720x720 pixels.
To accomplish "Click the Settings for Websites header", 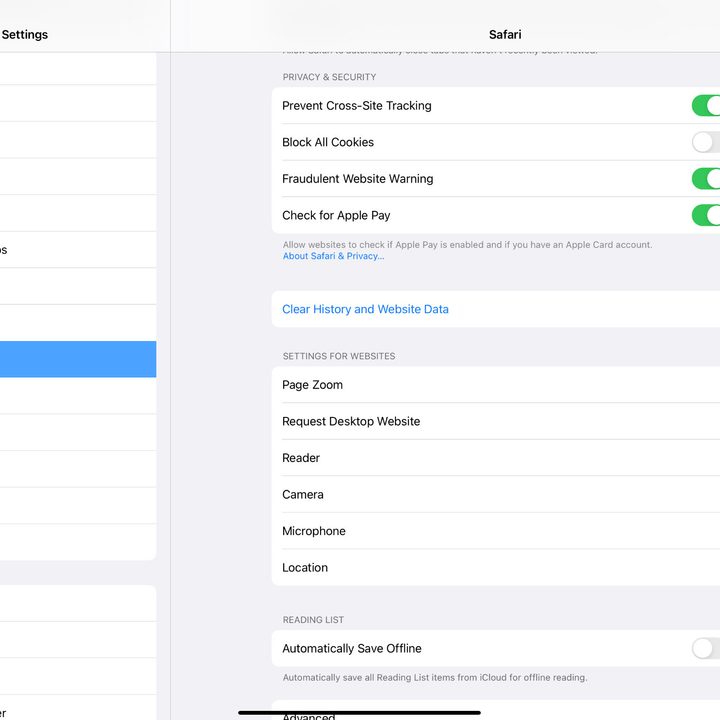I will click(339, 356).
